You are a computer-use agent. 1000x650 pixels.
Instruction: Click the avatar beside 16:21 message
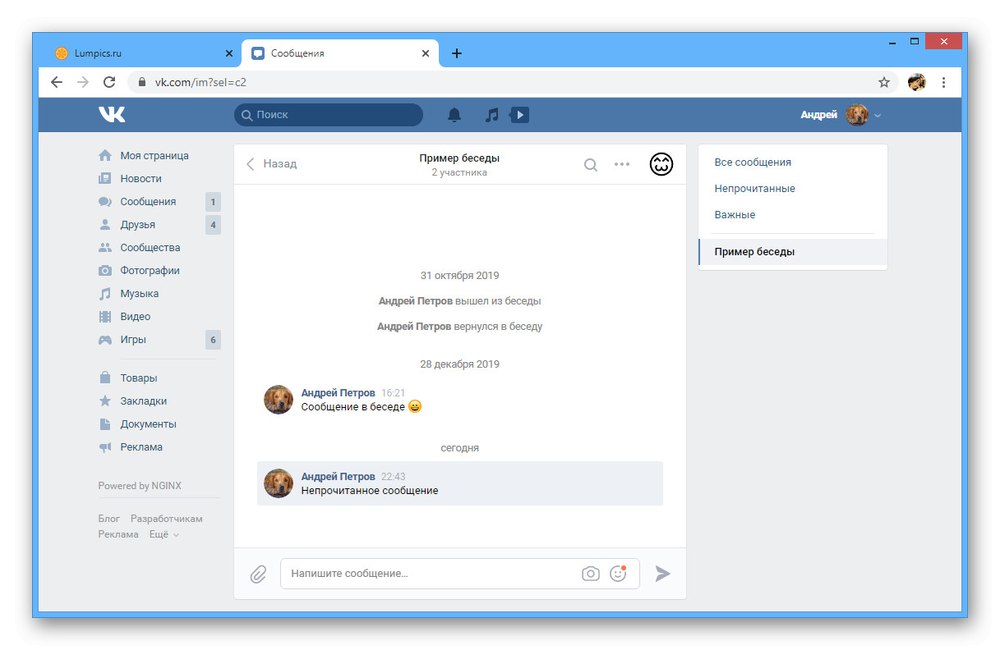[279, 399]
